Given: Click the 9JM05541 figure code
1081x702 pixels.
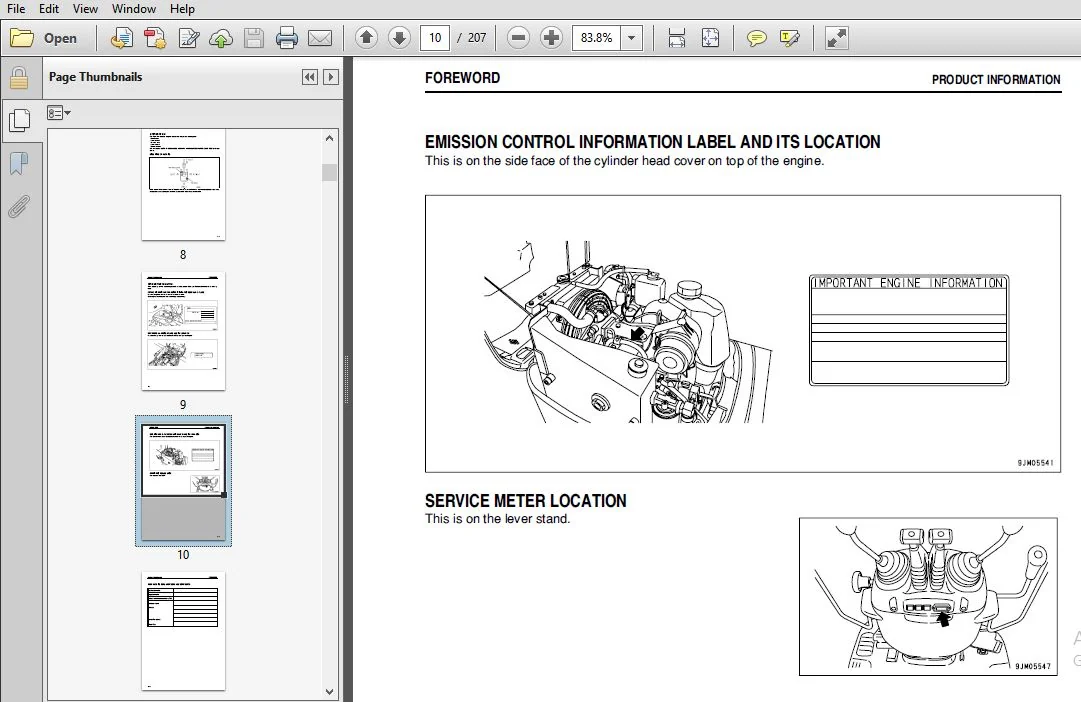Looking at the screenshot, I should (x=1035, y=463).
